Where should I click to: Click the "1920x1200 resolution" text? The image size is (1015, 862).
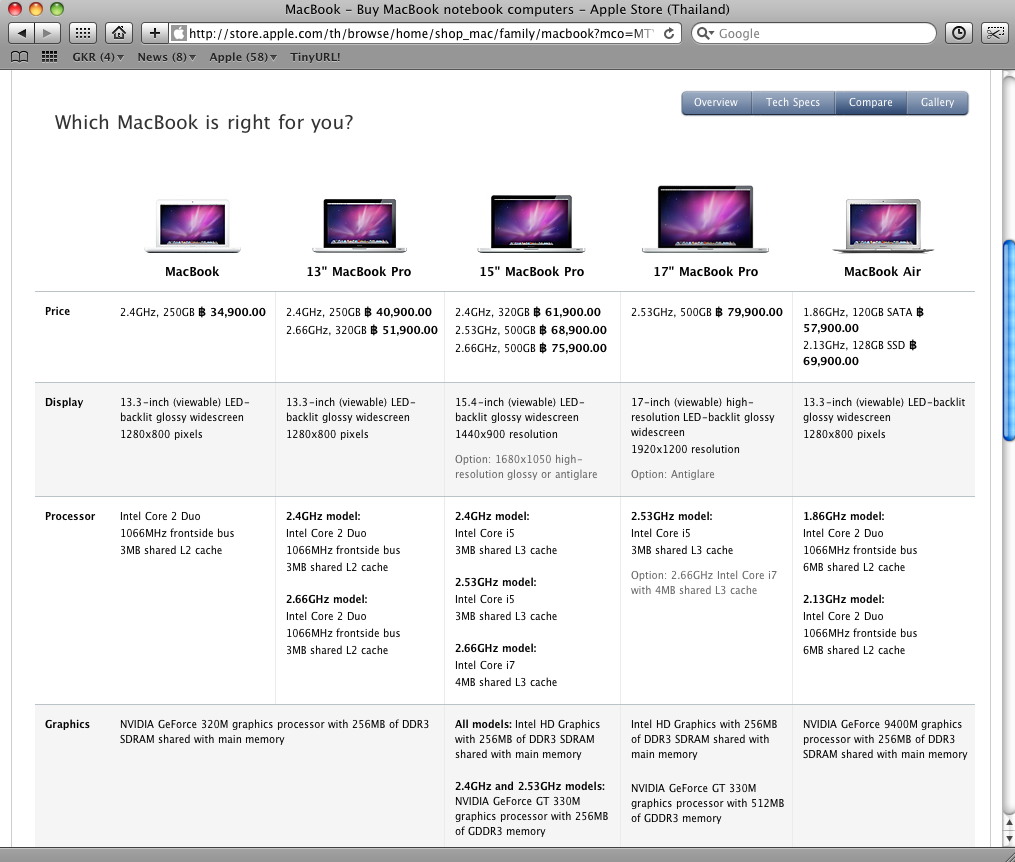coord(685,449)
